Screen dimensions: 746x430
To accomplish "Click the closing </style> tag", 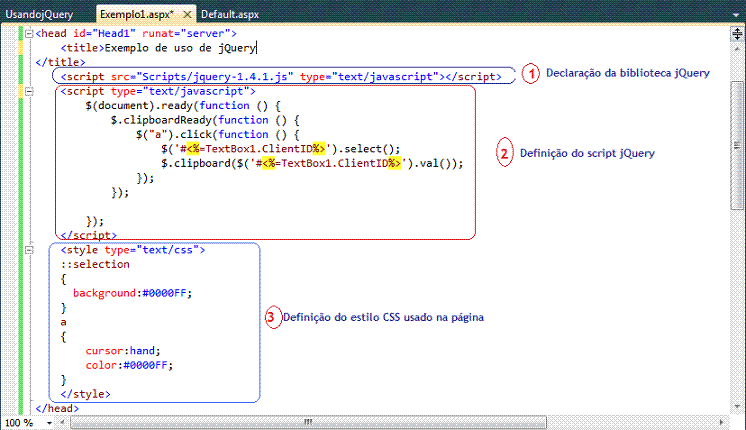I will coord(86,394).
